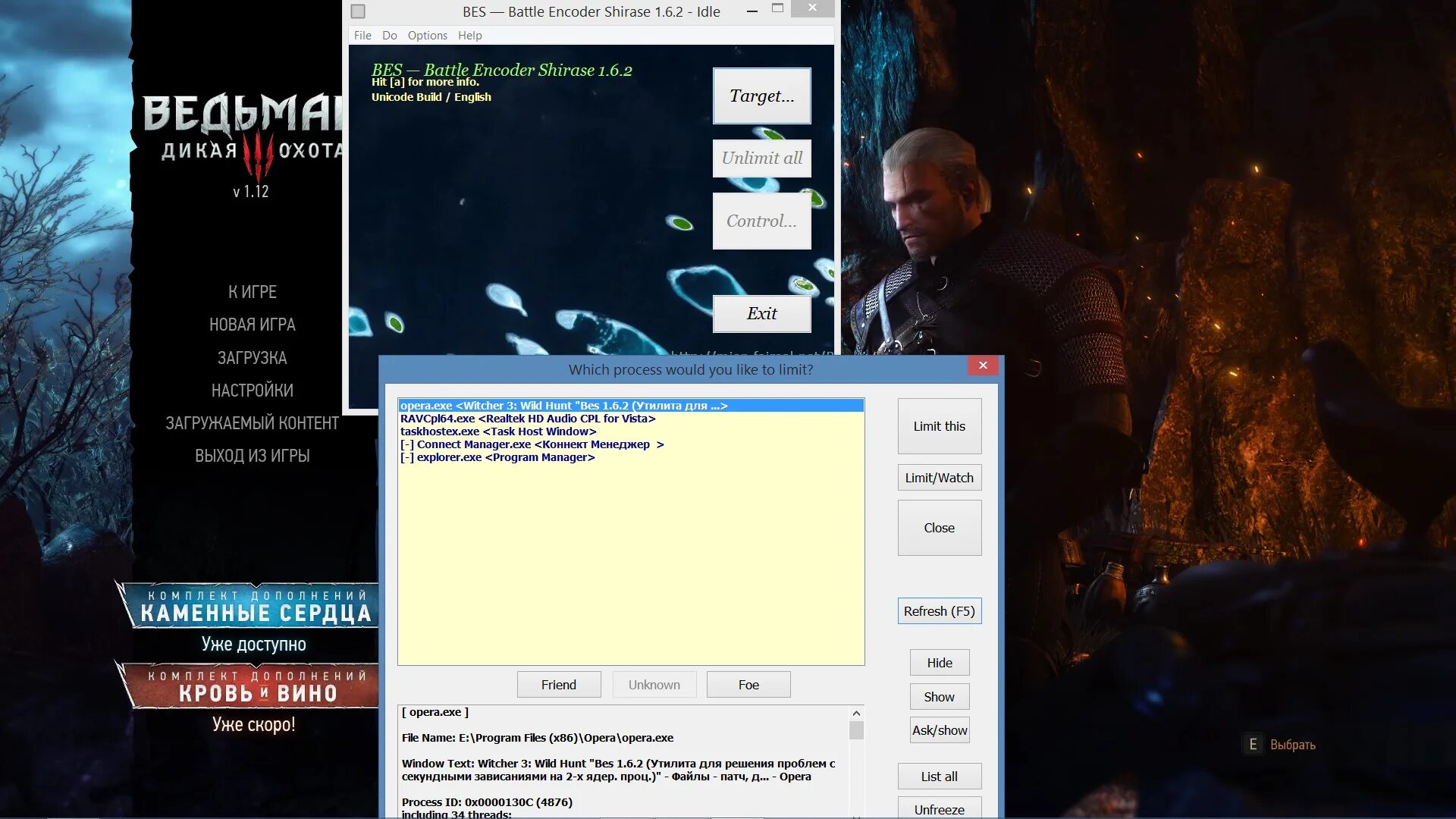The image size is (1456, 819).
Task: Open the Help menu in BES
Action: (x=469, y=35)
